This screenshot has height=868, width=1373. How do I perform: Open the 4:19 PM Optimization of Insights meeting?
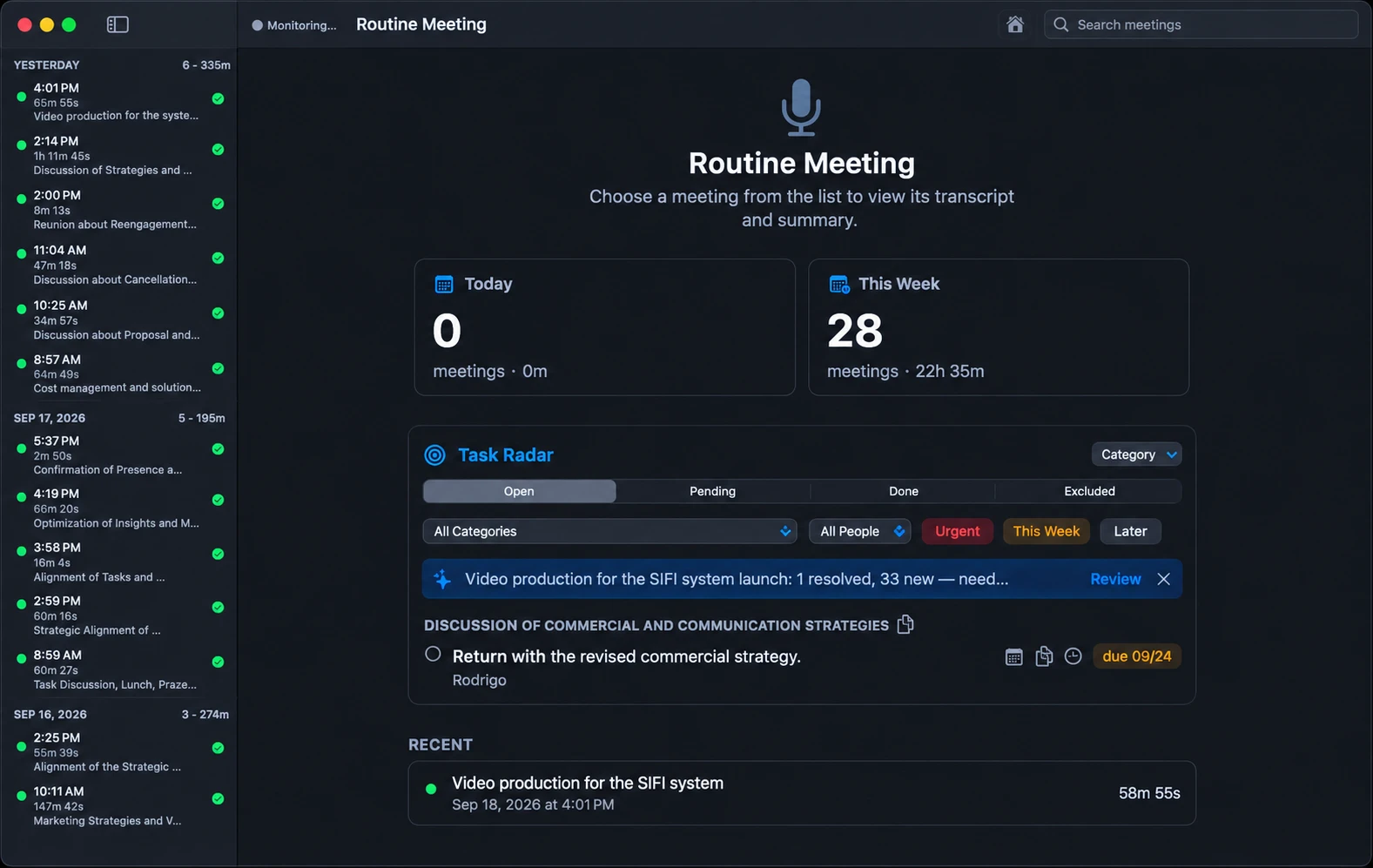click(x=118, y=508)
